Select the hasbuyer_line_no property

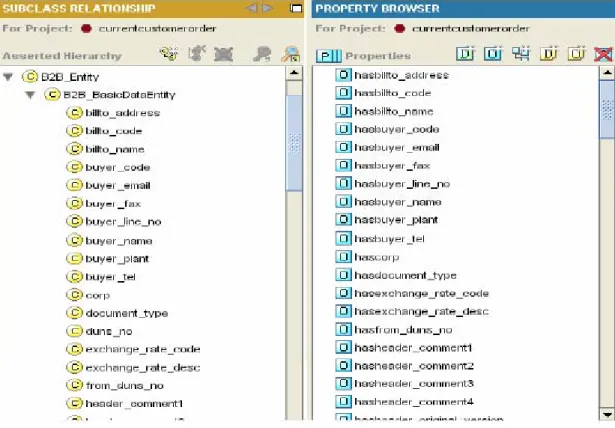click(x=402, y=184)
